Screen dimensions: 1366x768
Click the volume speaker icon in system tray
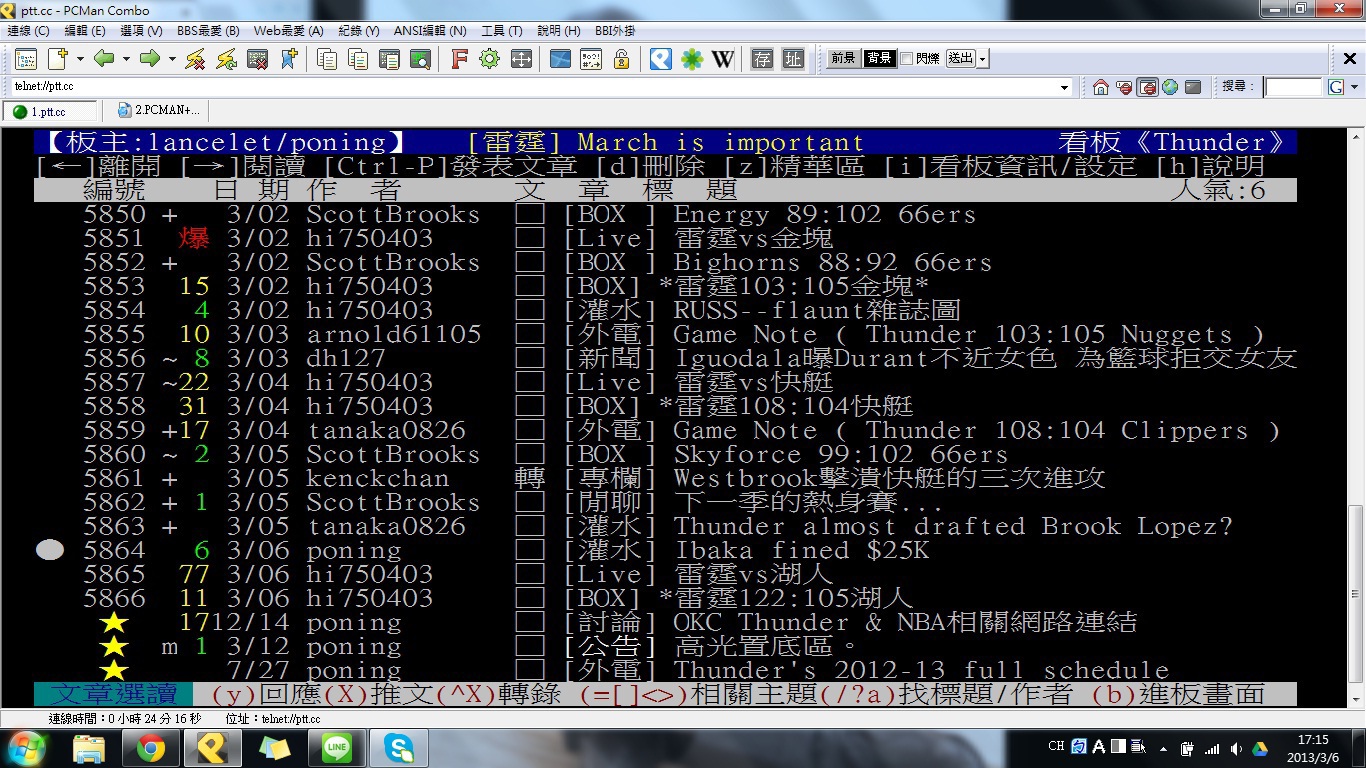click(x=1236, y=748)
